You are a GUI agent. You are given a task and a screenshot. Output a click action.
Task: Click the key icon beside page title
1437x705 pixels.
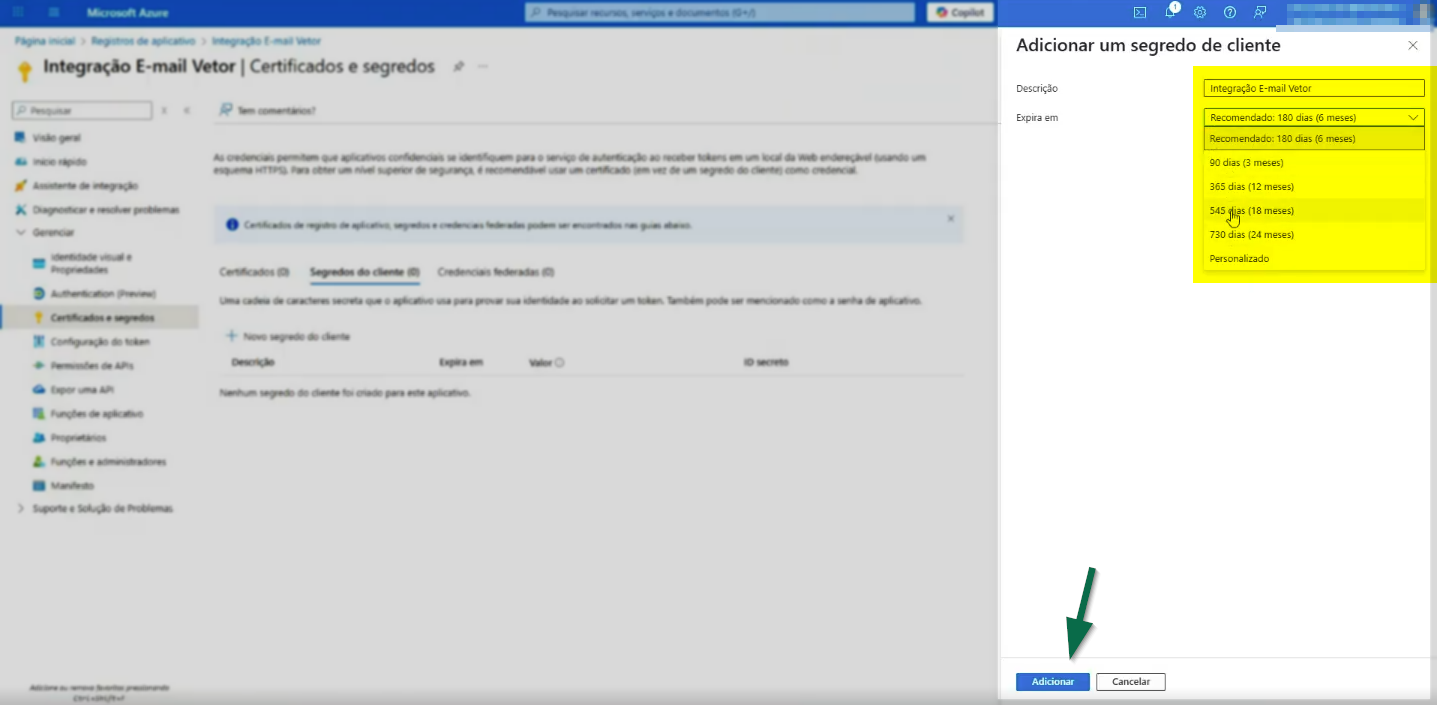(x=26, y=70)
